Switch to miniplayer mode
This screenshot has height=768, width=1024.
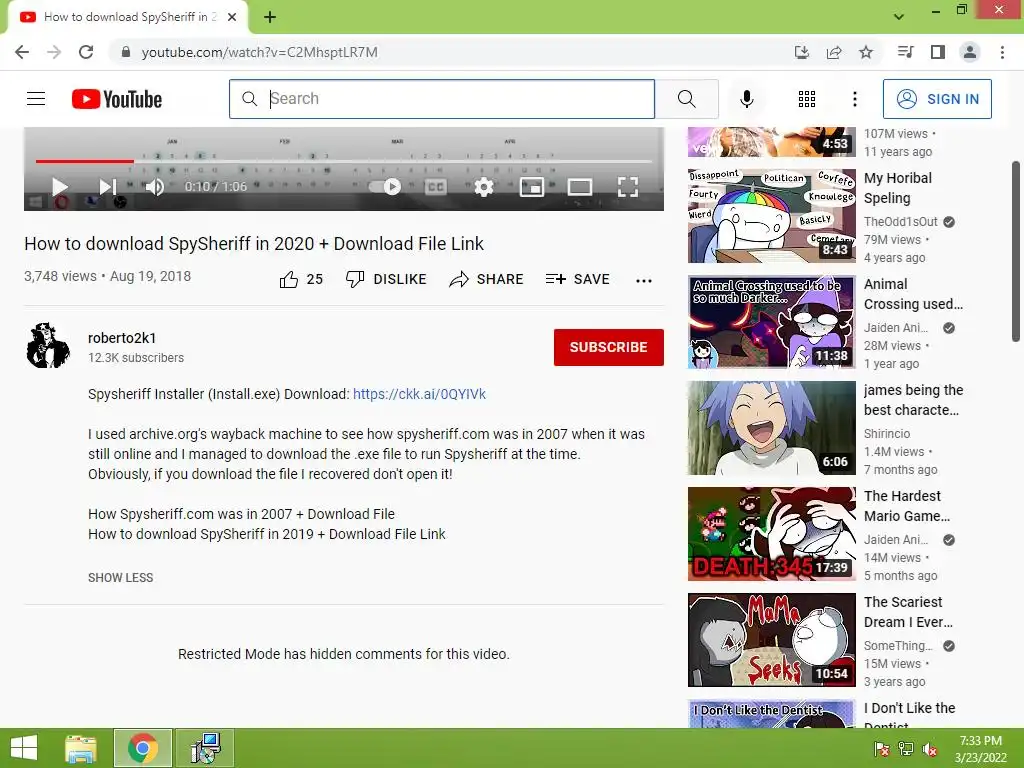[532, 187]
